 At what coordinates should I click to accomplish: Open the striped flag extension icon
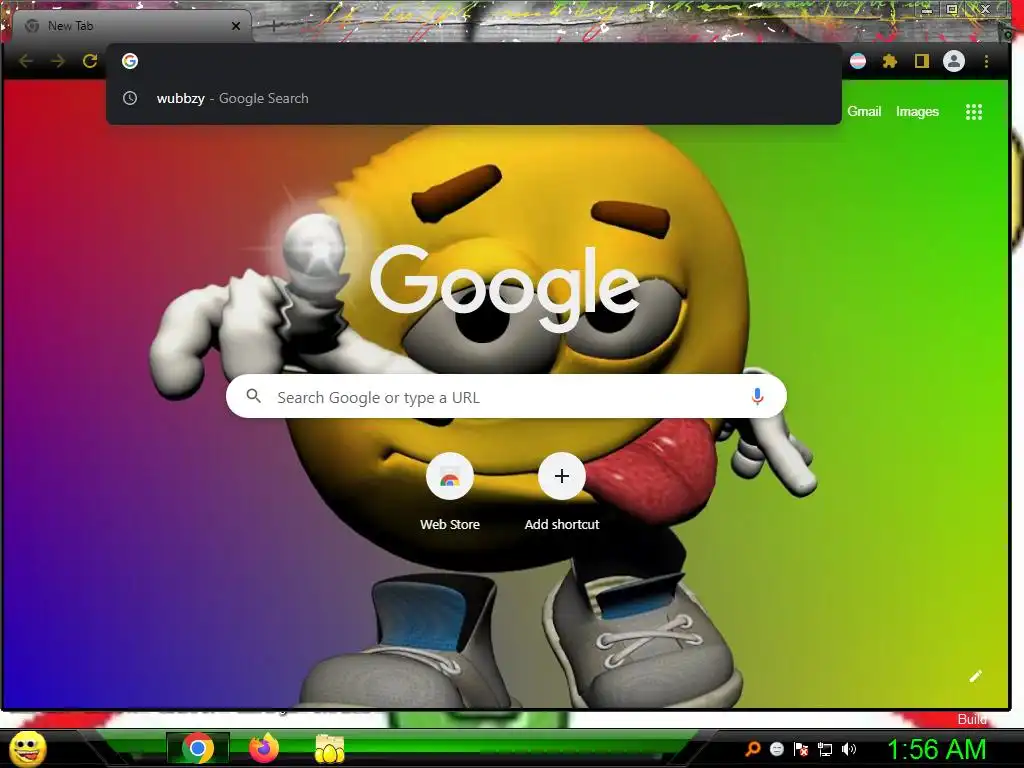pyautogui.click(x=857, y=61)
